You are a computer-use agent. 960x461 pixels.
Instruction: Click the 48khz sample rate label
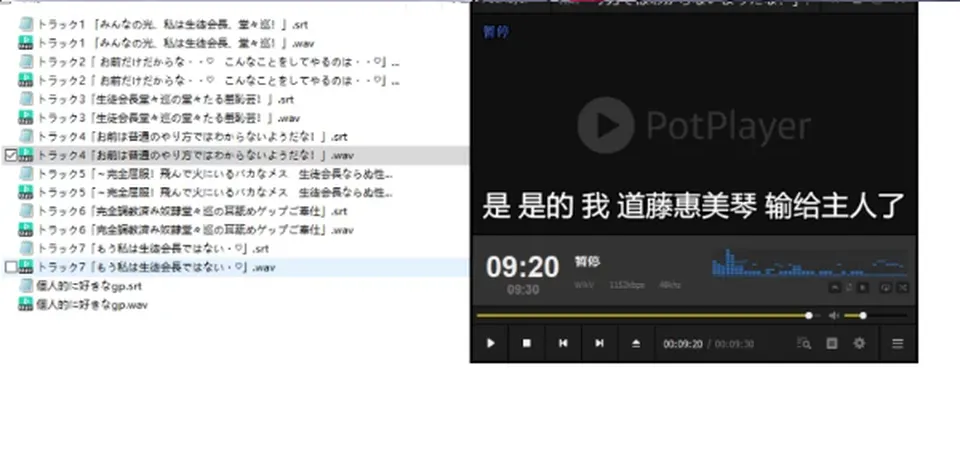click(x=670, y=285)
